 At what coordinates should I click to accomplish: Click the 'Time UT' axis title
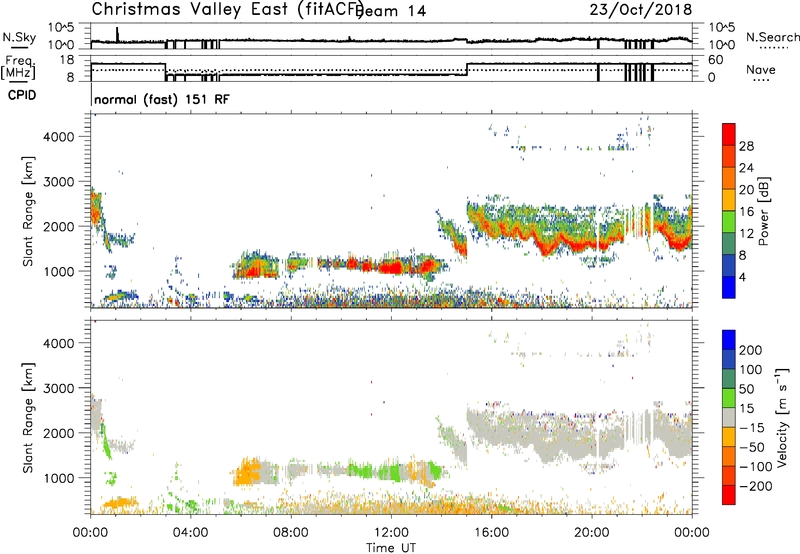coord(391,547)
